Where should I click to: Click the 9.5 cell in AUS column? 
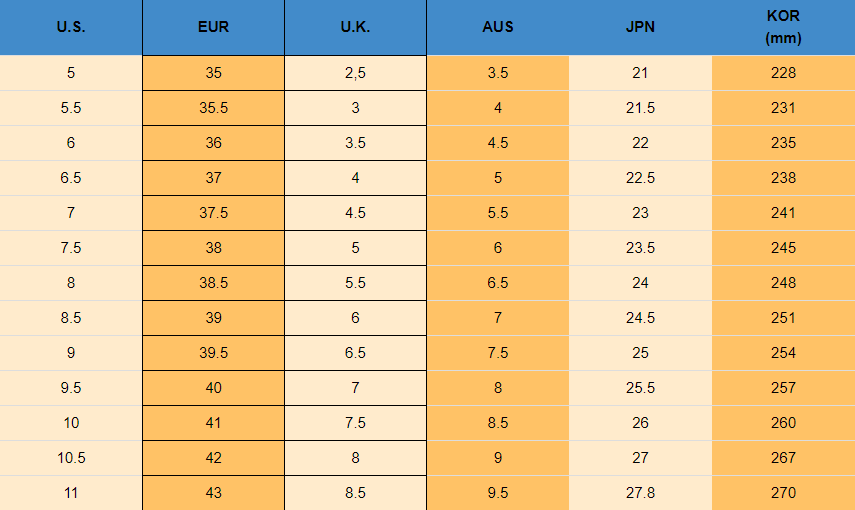(498, 493)
